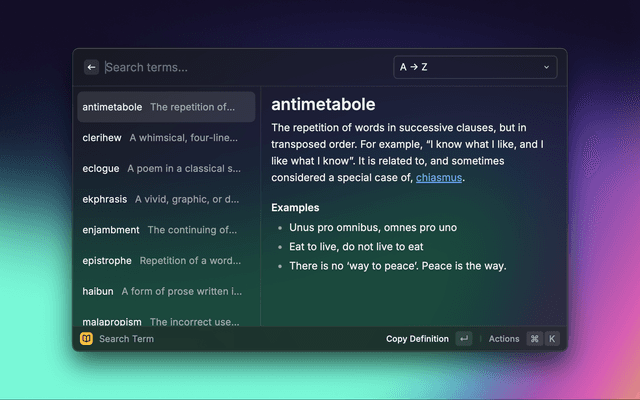Viewport: 640px width, 400px height.
Task: Open the ekphrasis entry
Action: pos(166,199)
